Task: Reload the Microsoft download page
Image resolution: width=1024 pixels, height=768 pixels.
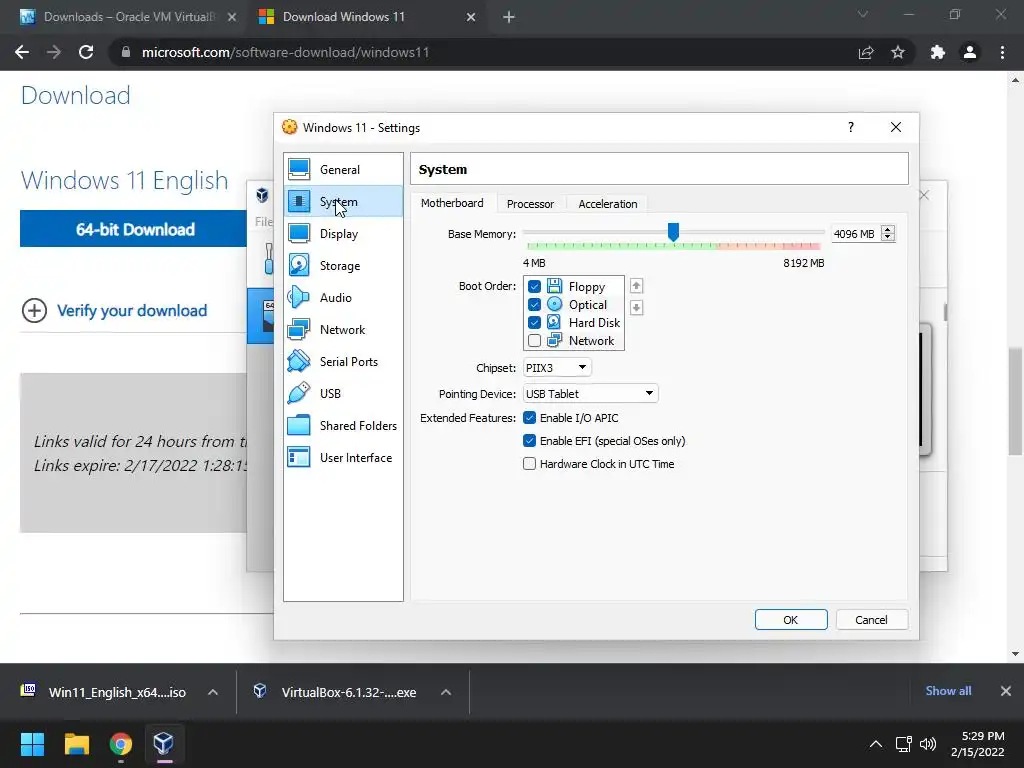Action: click(x=86, y=52)
